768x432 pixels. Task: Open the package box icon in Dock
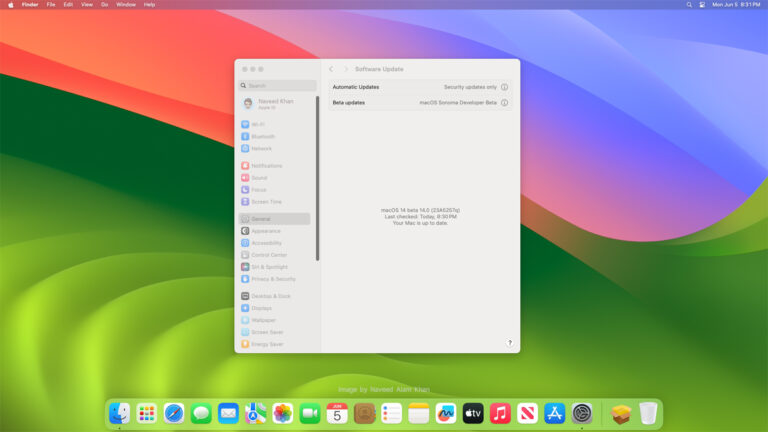621,413
